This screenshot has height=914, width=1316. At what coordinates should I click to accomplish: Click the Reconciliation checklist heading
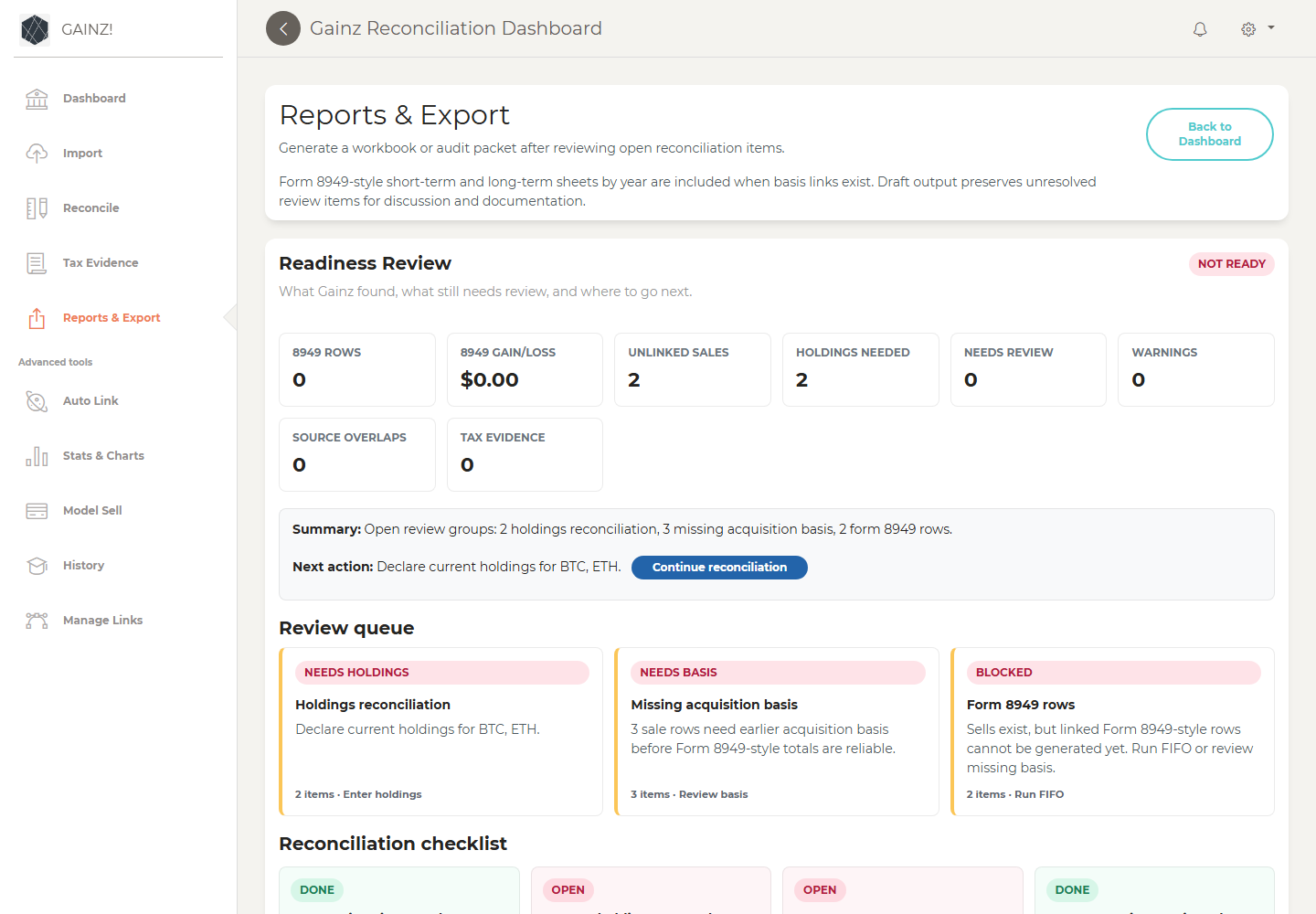(393, 844)
